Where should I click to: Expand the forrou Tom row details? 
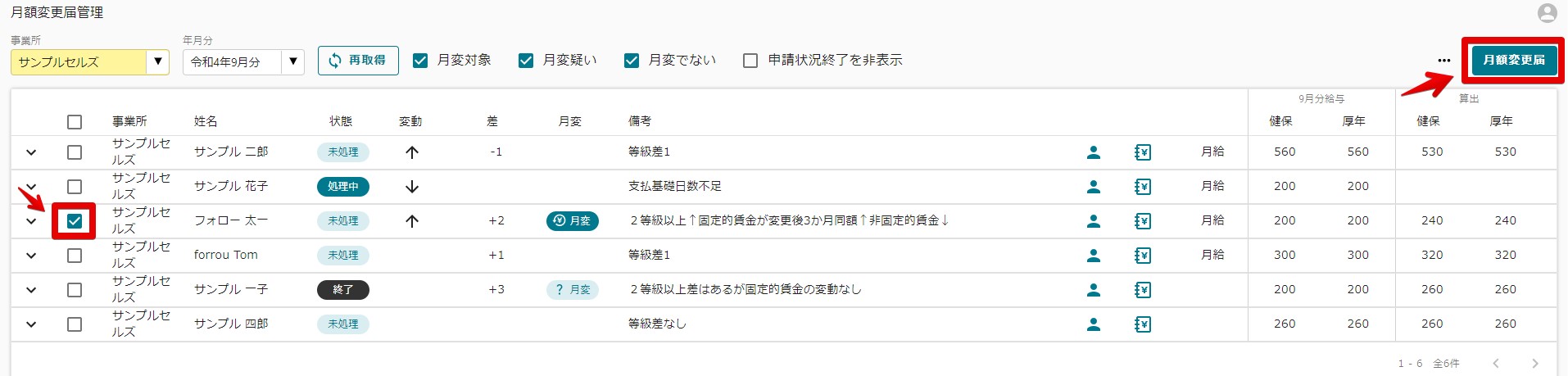pos(31,256)
